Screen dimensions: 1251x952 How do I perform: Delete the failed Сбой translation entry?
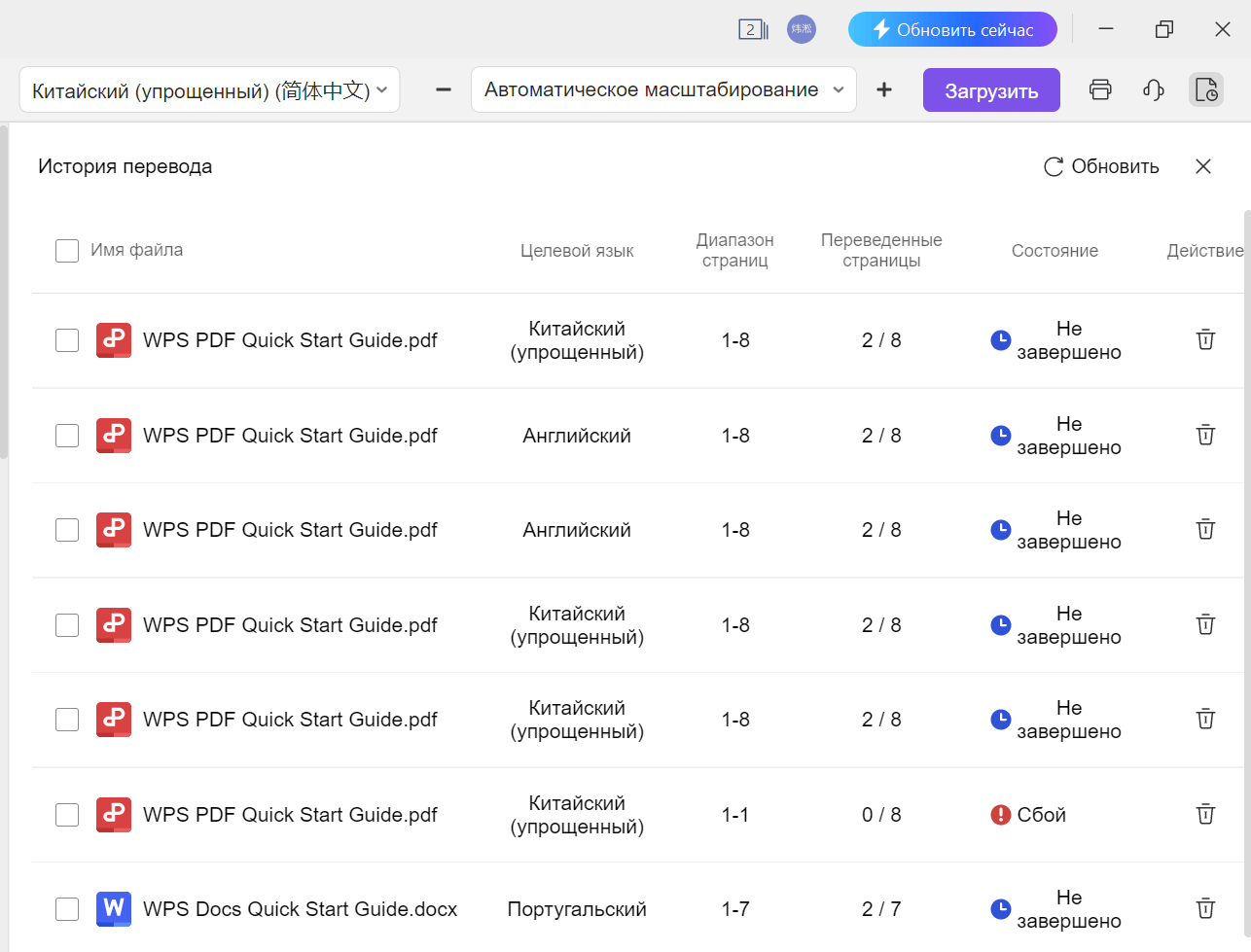point(1205,814)
